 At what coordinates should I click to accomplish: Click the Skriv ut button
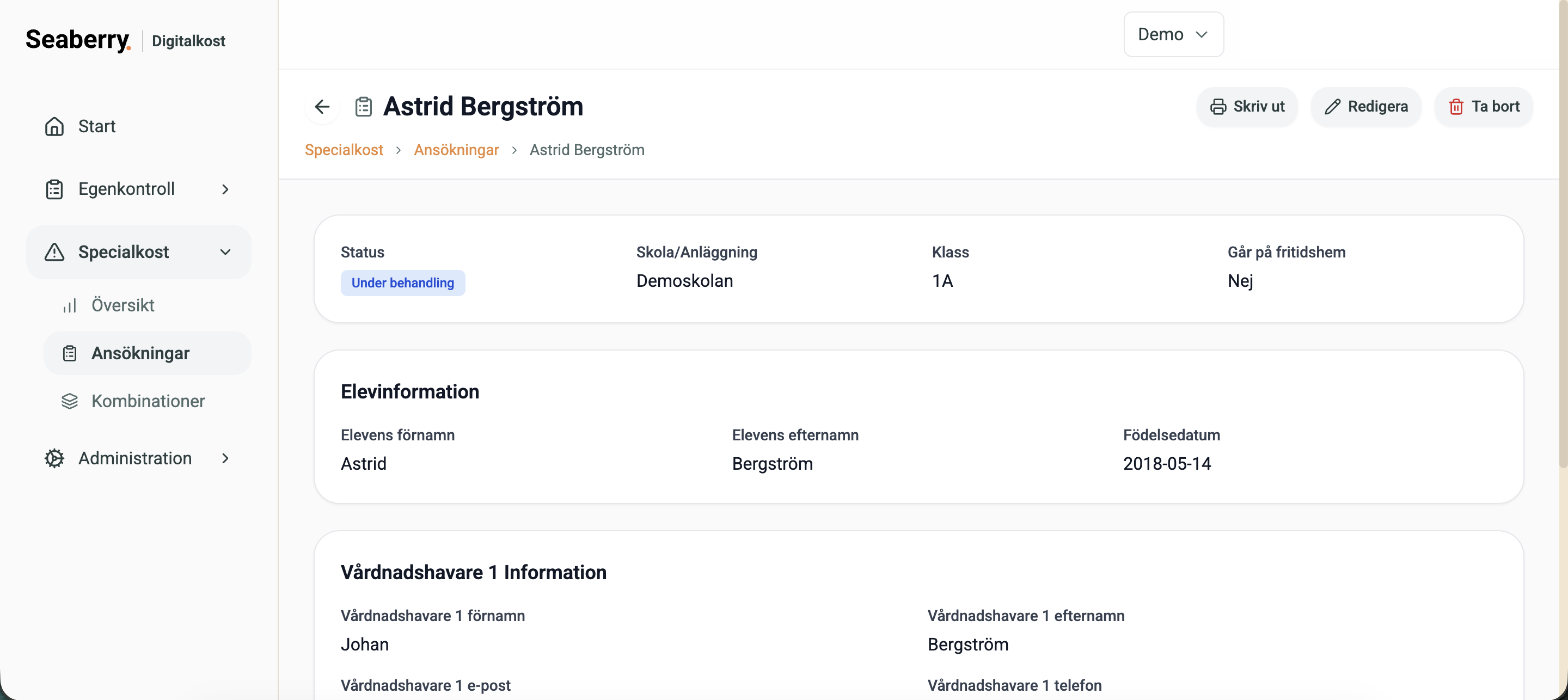[1247, 107]
